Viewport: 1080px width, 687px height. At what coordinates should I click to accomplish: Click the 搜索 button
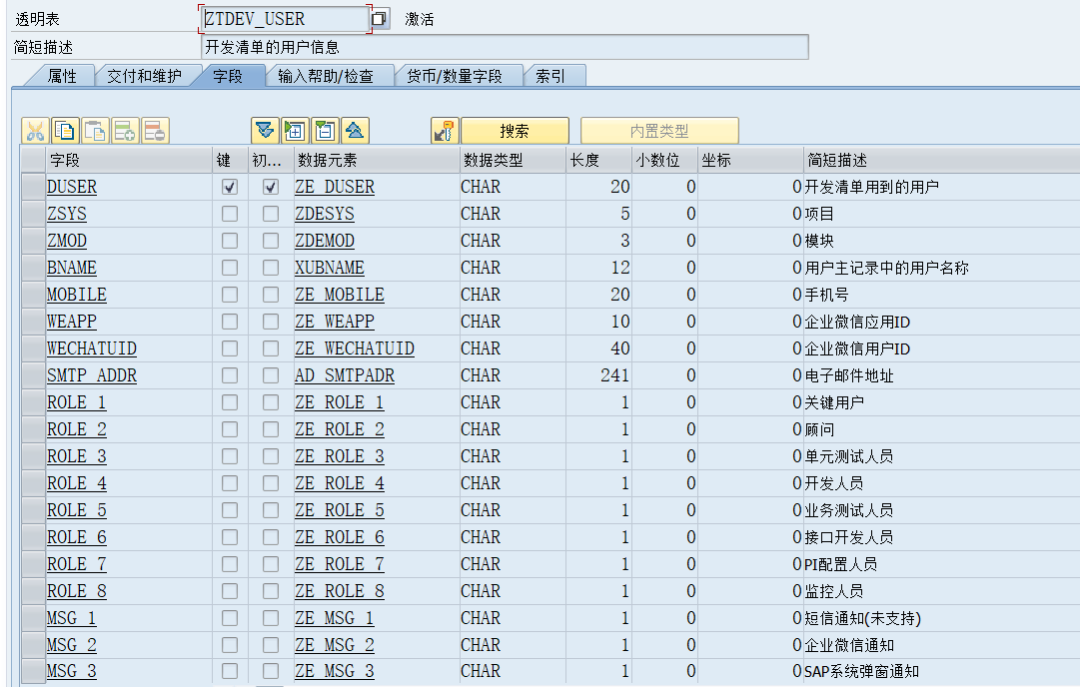click(x=515, y=131)
